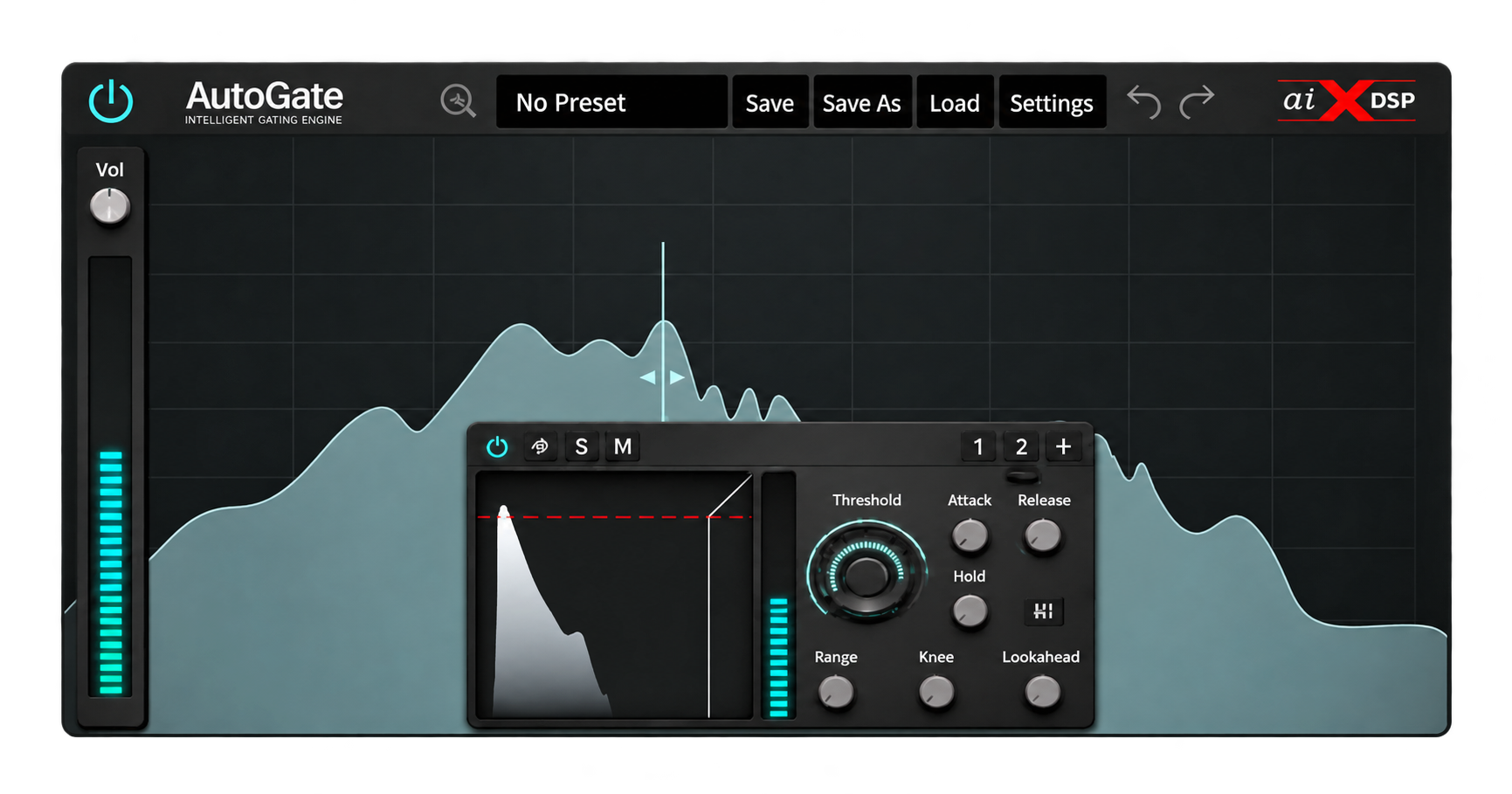Image resolution: width=1512 pixels, height=794 pixels.
Task: Click the Range knob
Action: [x=836, y=693]
